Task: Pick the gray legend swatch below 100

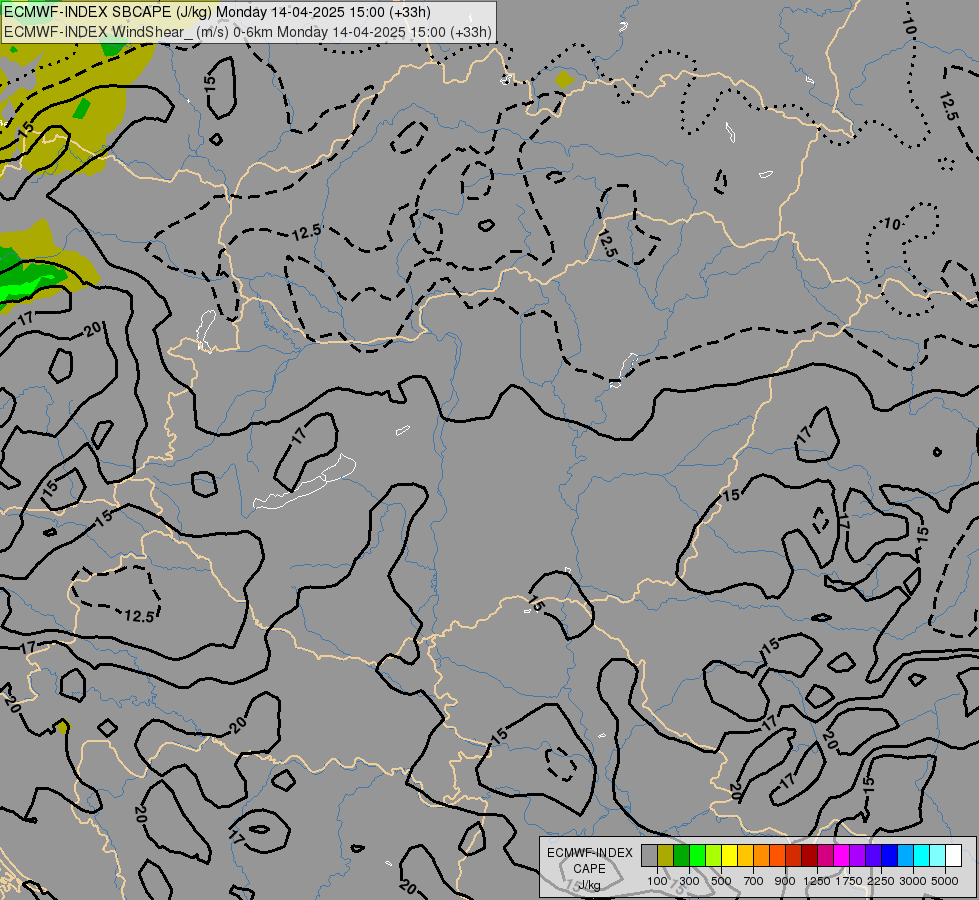Action: [x=649, y=856]
